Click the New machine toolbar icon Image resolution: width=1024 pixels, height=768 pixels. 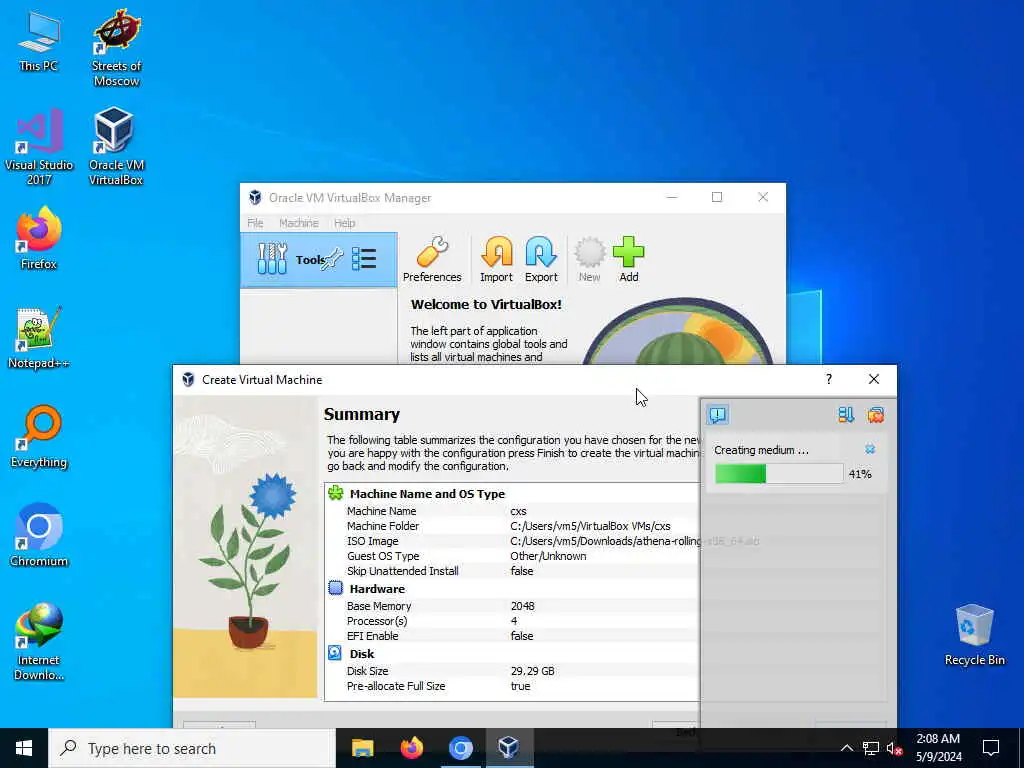[589, 259]
